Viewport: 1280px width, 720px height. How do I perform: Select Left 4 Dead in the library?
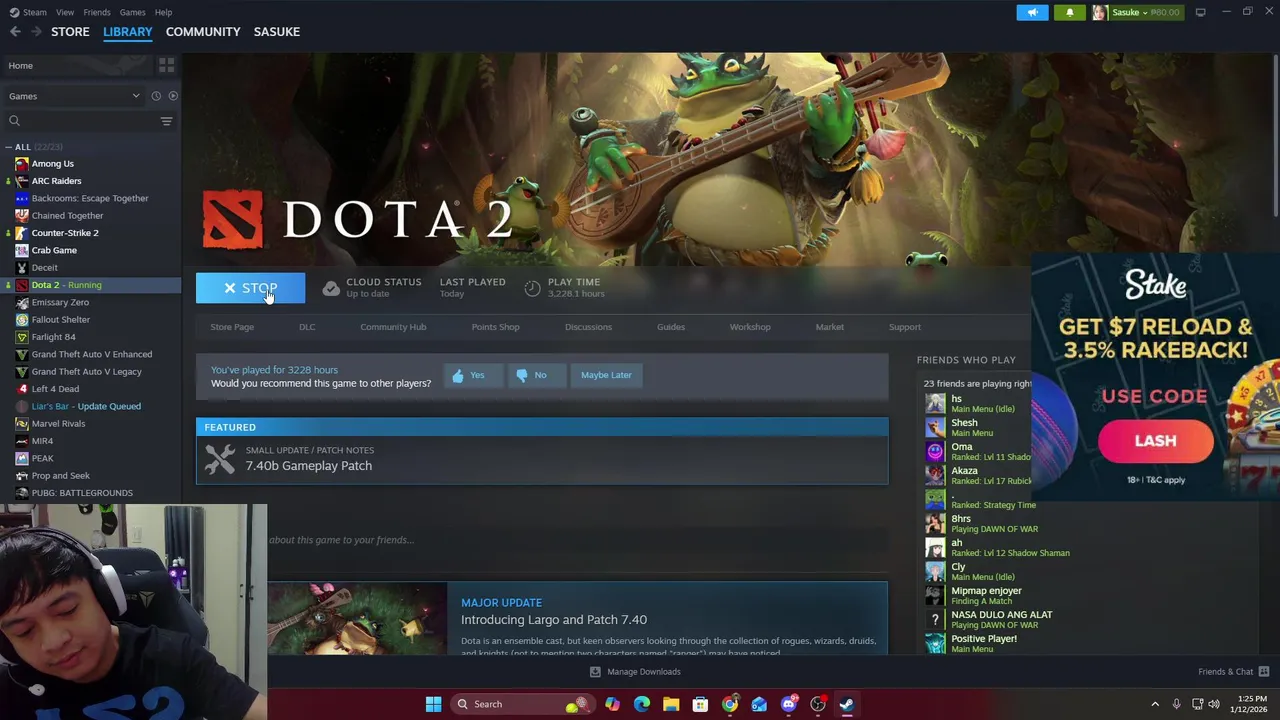coord(55,389)
